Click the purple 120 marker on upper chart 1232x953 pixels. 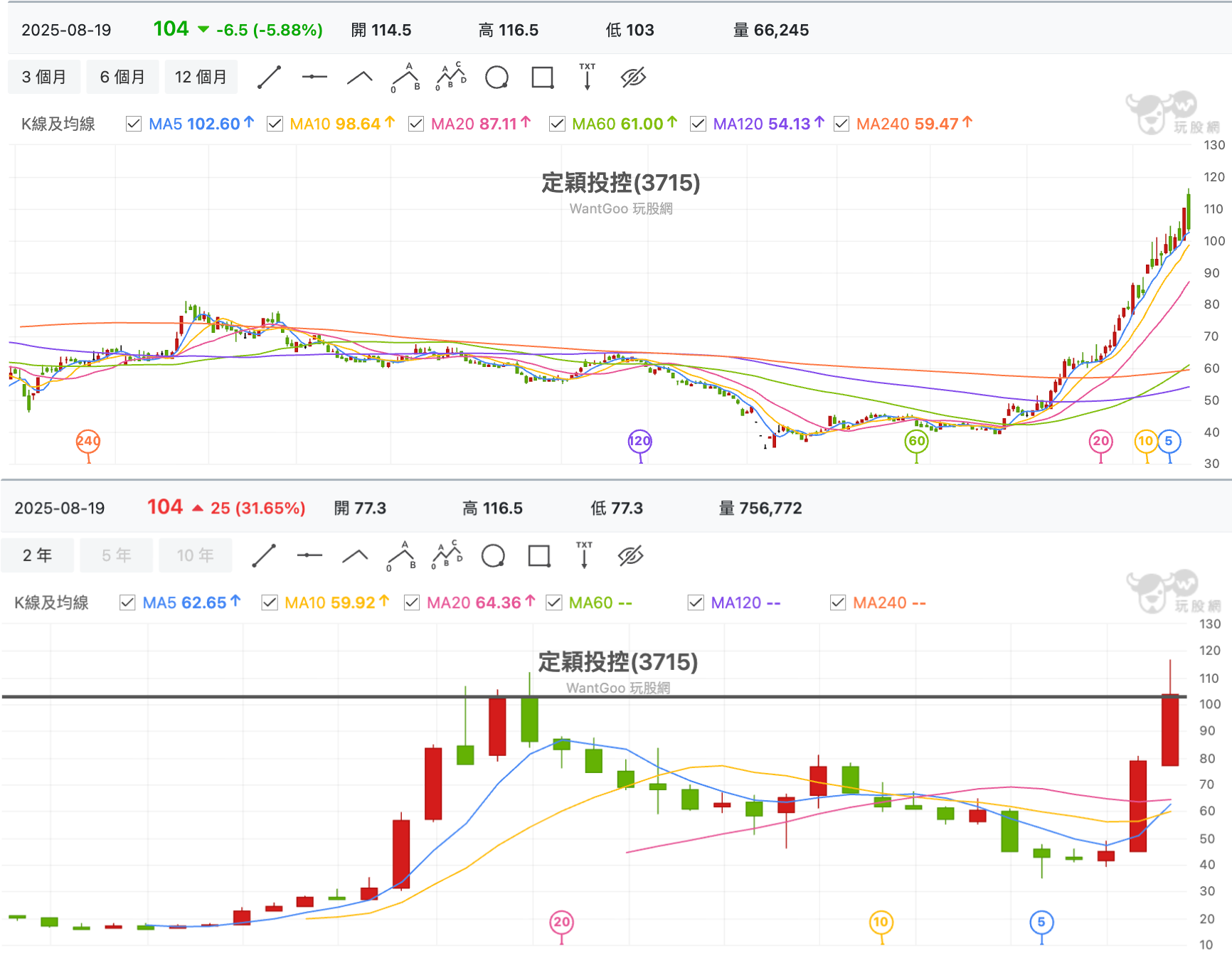[640, 441]
